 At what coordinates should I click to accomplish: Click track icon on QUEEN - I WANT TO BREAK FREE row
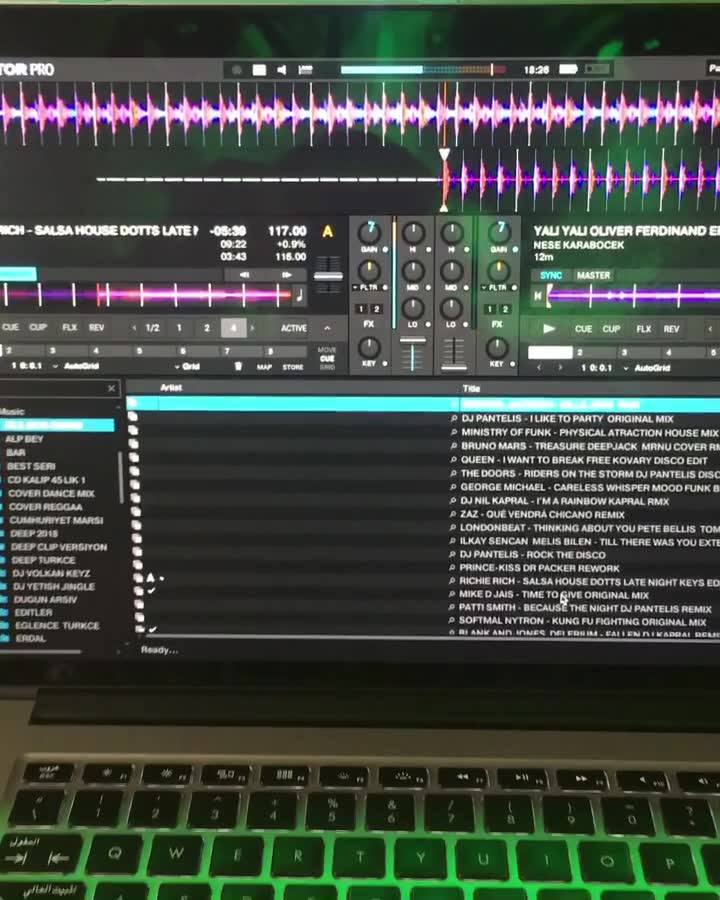[134, 457]
